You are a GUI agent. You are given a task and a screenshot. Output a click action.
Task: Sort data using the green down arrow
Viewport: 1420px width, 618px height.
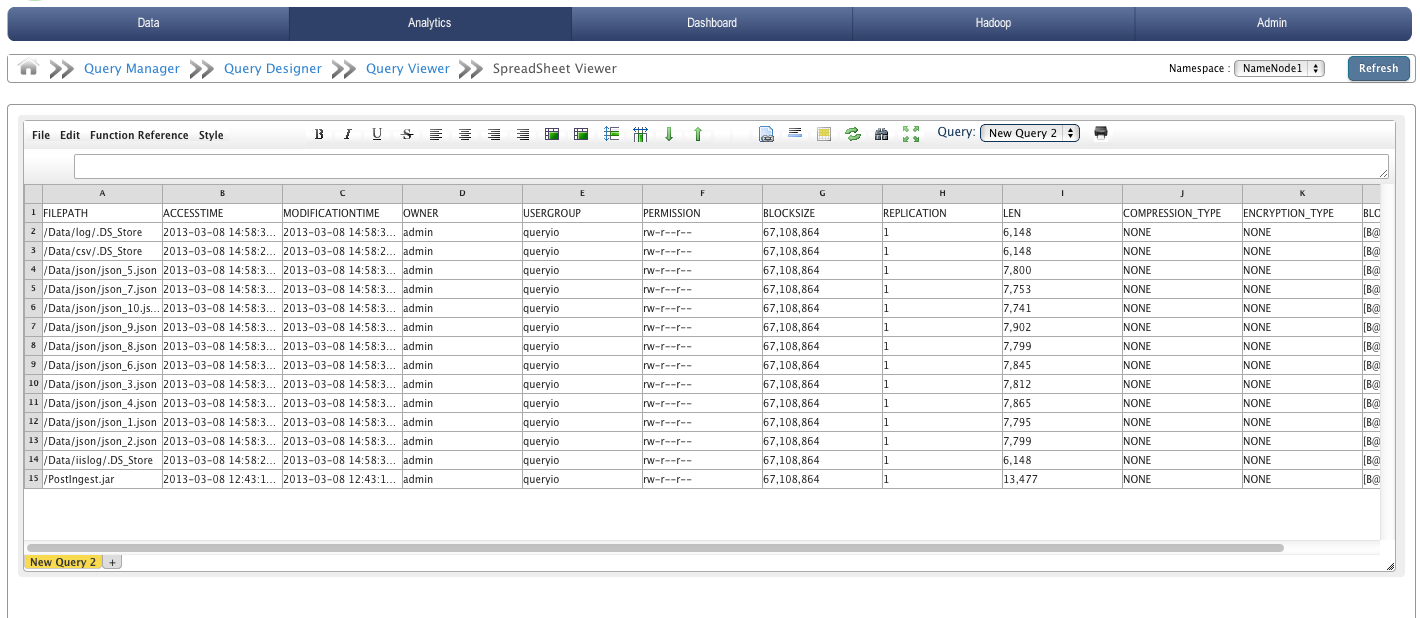[x=668, y=134]
